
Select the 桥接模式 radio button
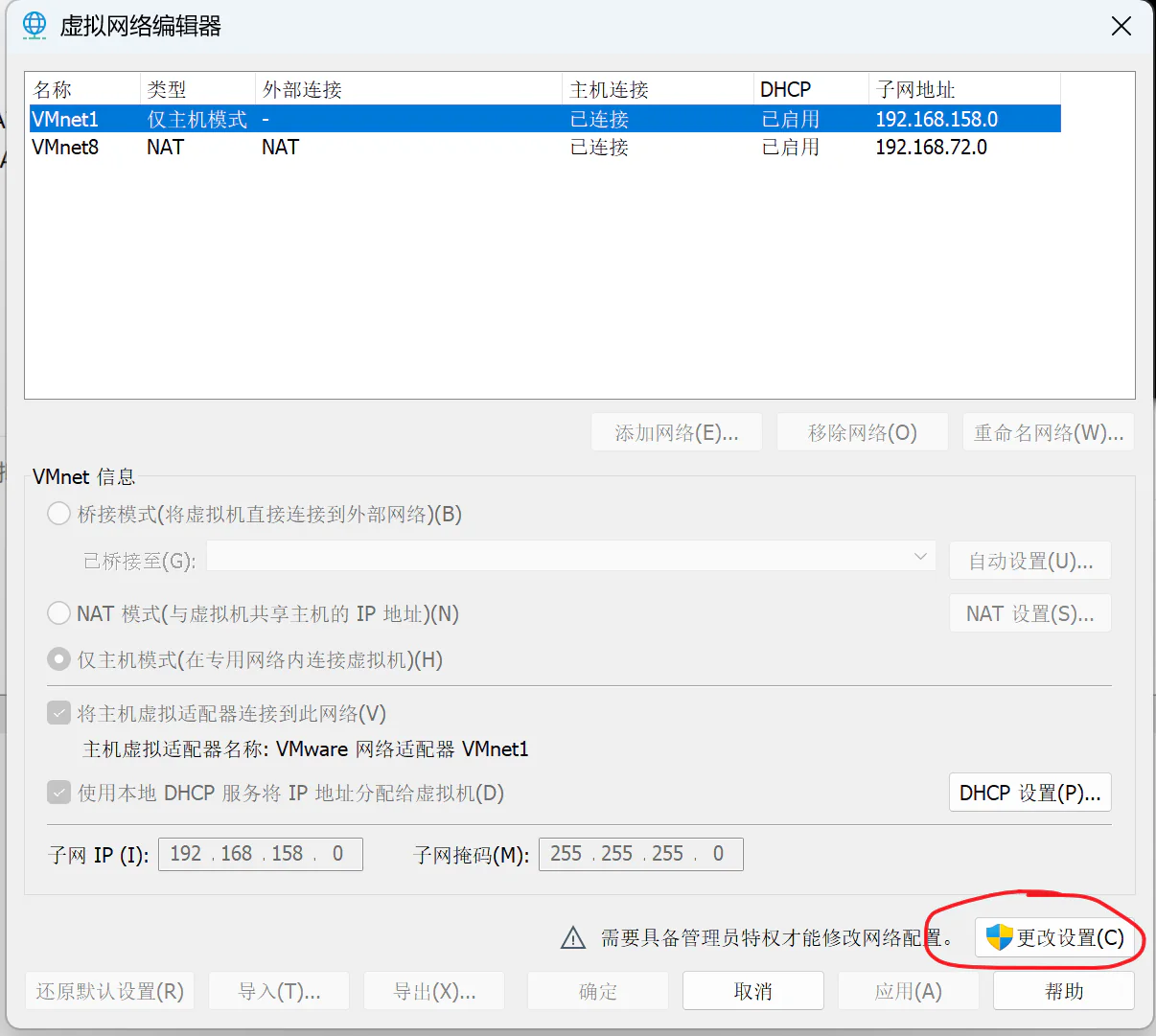(59, 514)
